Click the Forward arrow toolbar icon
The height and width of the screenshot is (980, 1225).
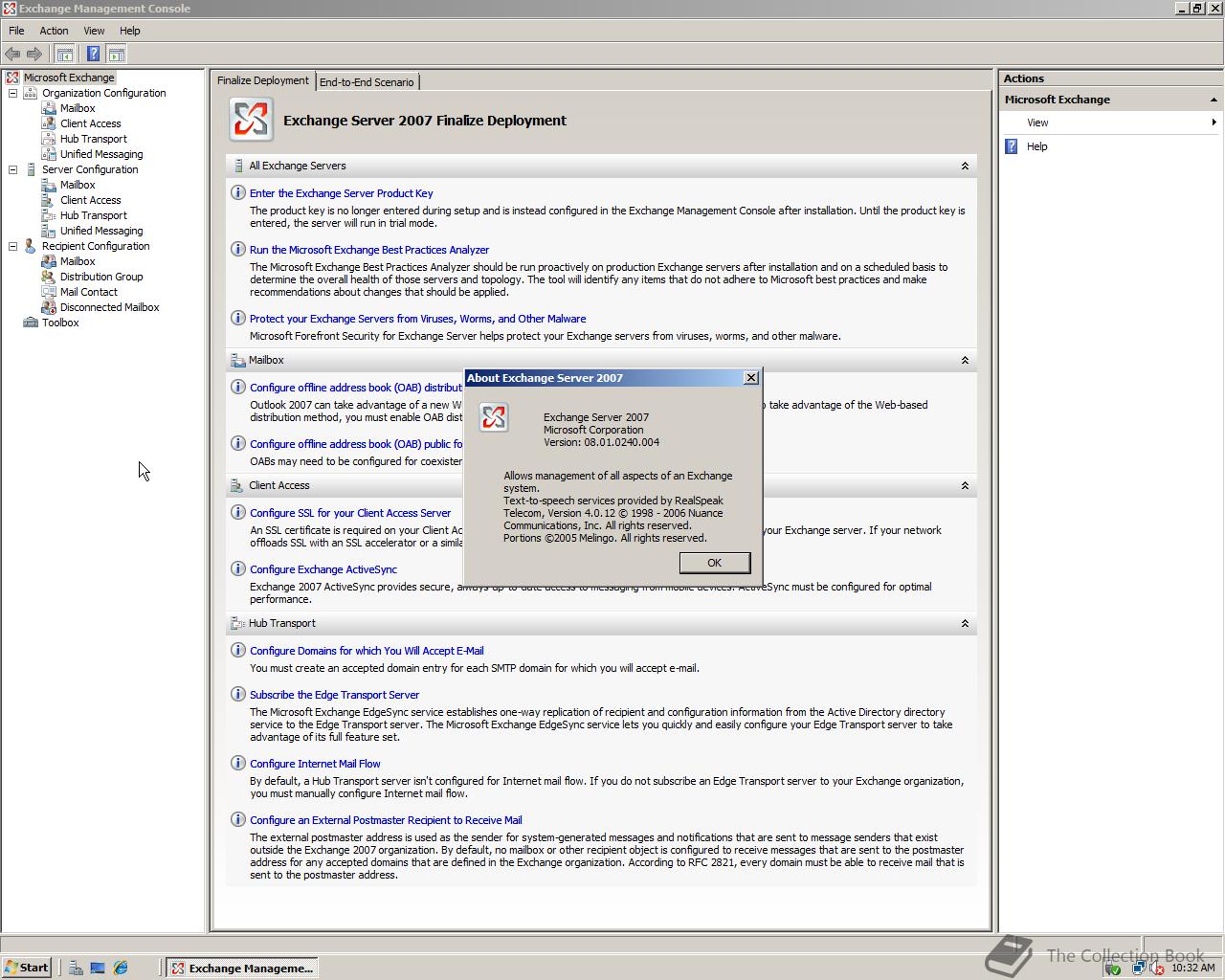(x=34, y=54)
